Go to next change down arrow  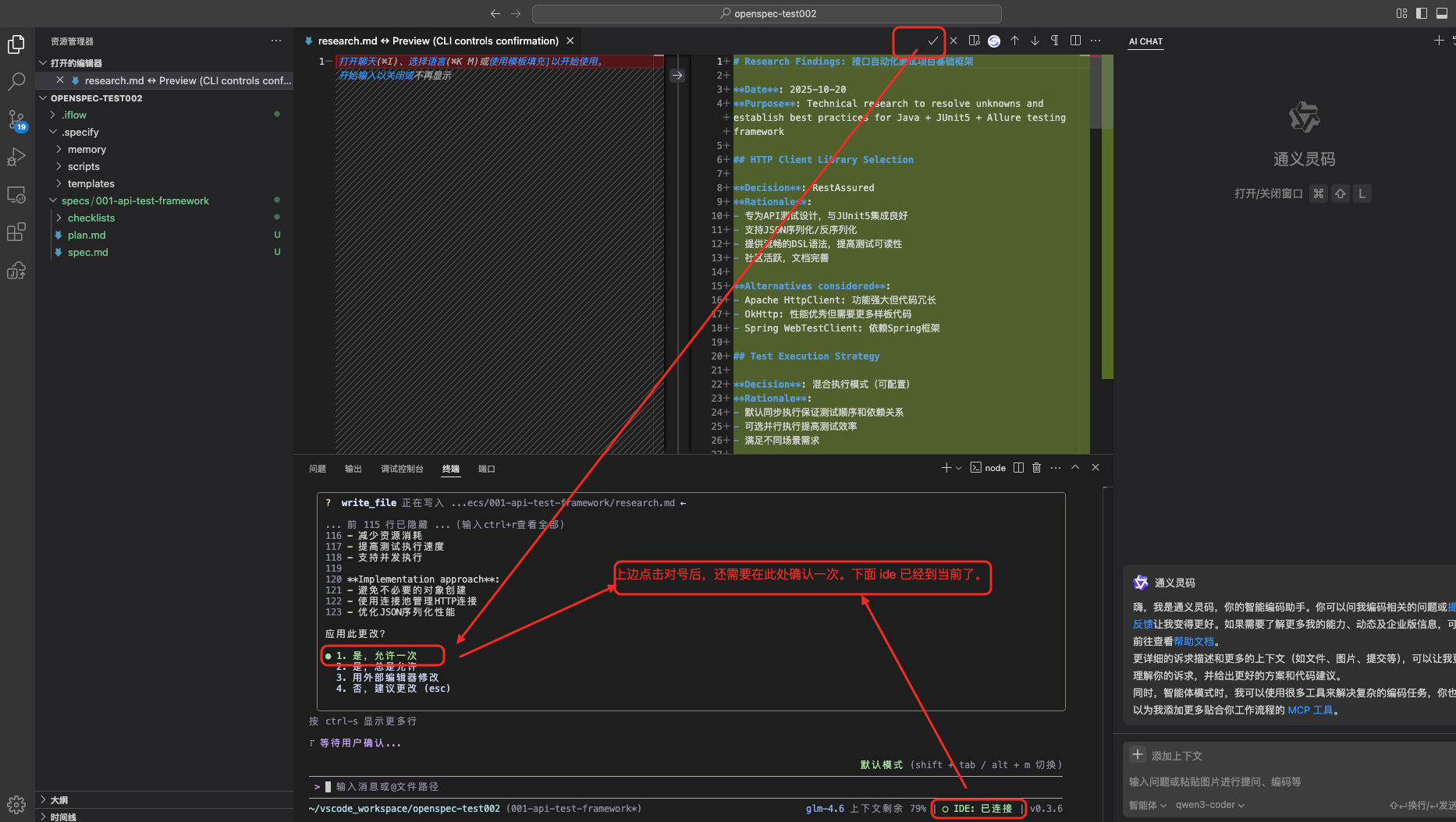click(1035, 41)
